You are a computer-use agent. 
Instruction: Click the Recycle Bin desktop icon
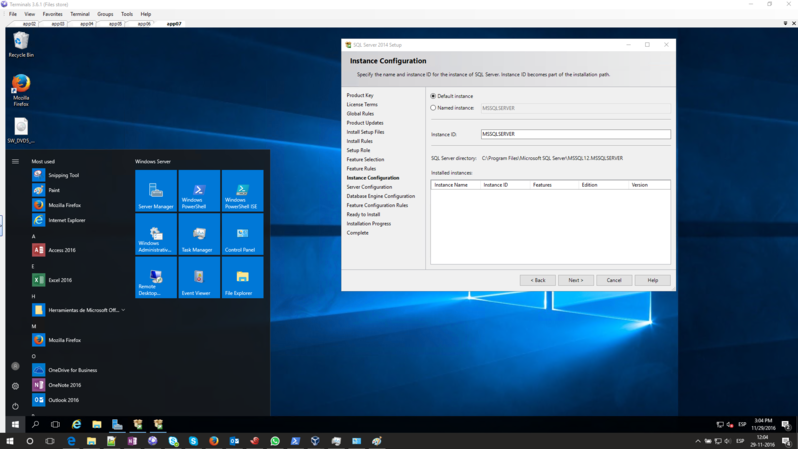21,43
